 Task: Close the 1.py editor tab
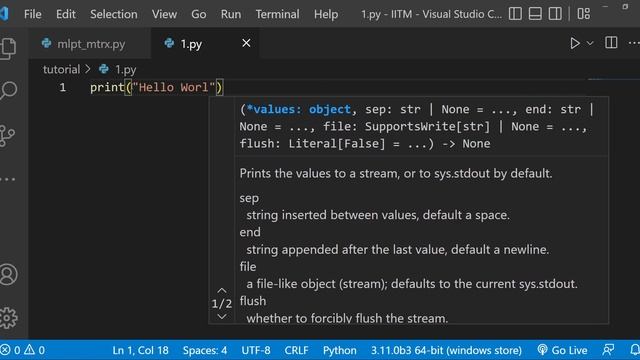[x=246, y=43]
